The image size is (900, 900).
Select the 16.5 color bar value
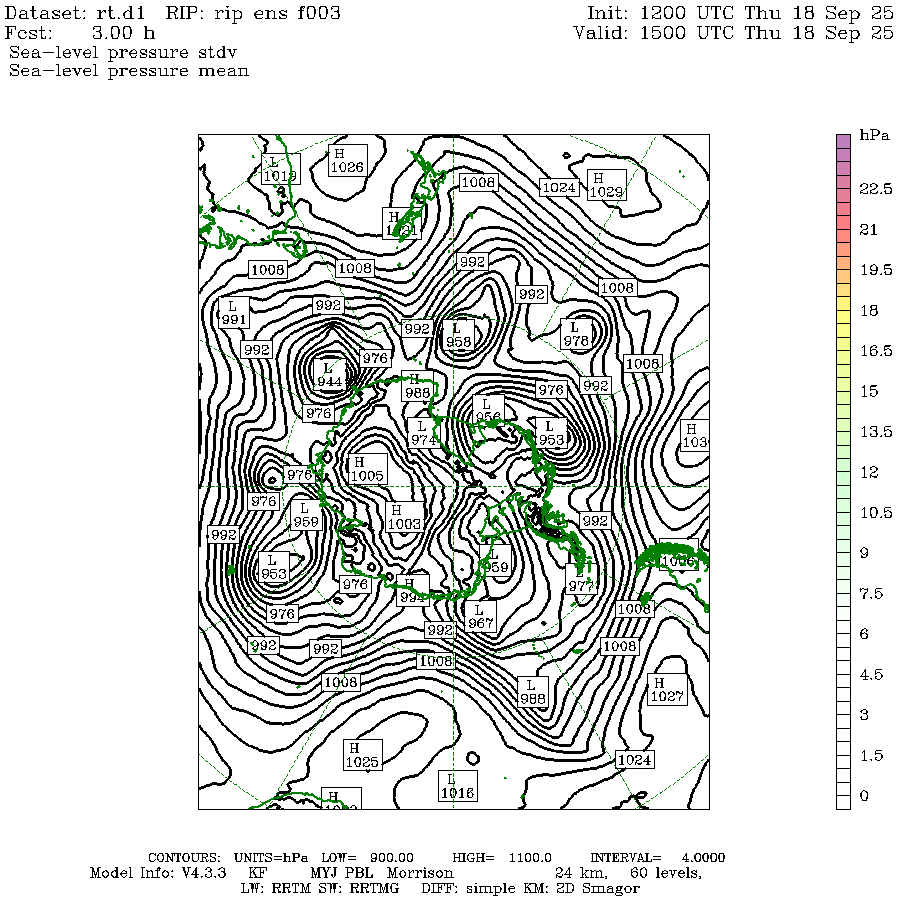pos(875,351)
